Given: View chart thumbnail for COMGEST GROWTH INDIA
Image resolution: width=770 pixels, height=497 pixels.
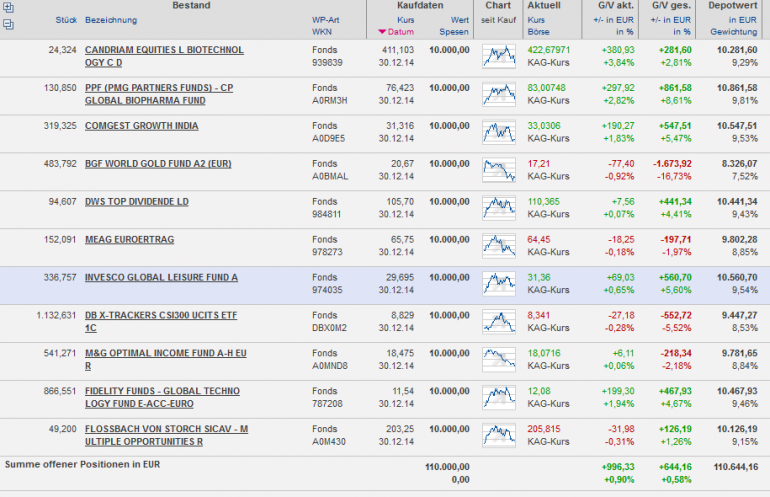Looking at the screenshot, I should click(x=499, y=132).
